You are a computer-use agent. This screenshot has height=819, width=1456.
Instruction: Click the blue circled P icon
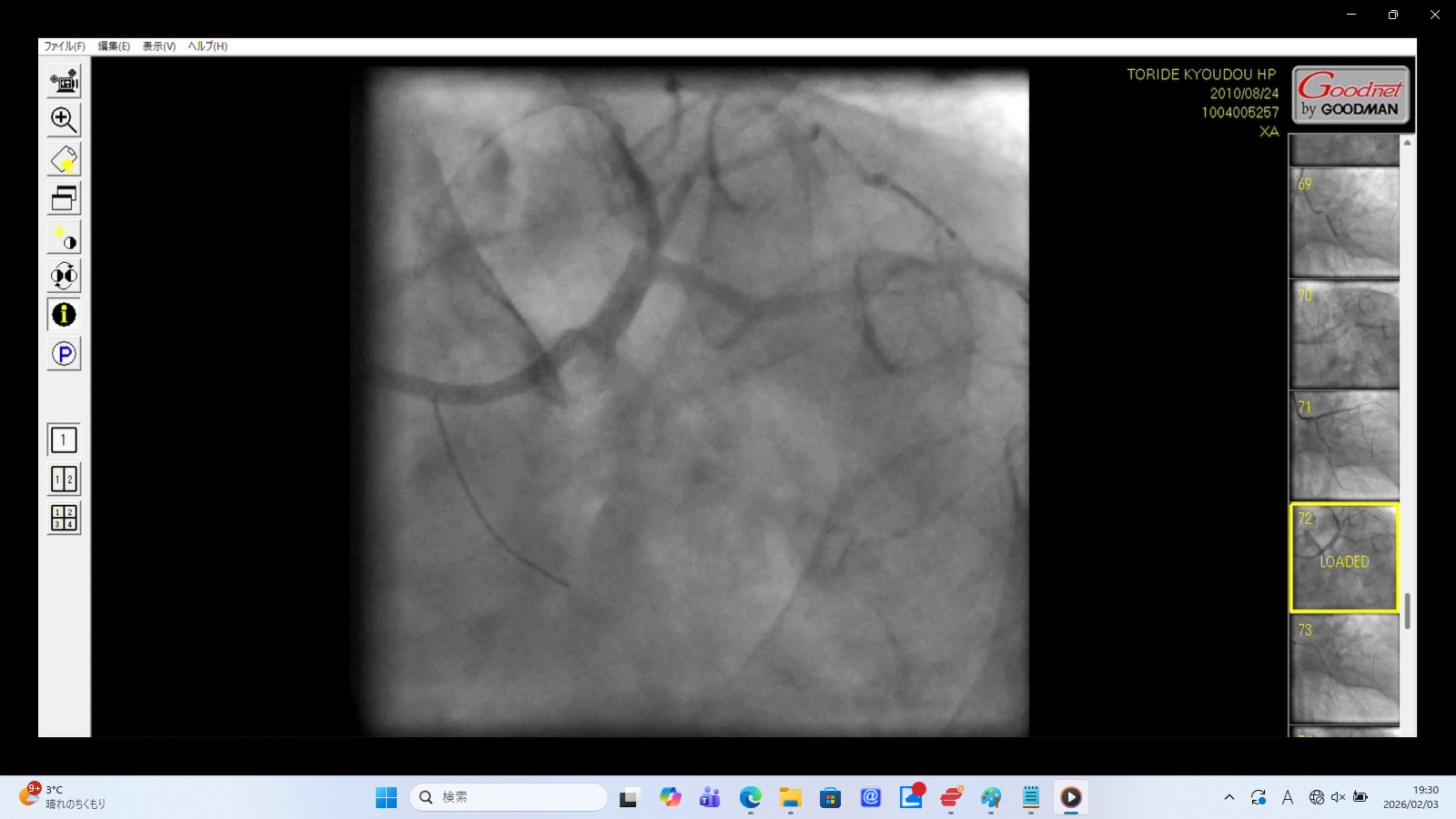tap(64, 354)
